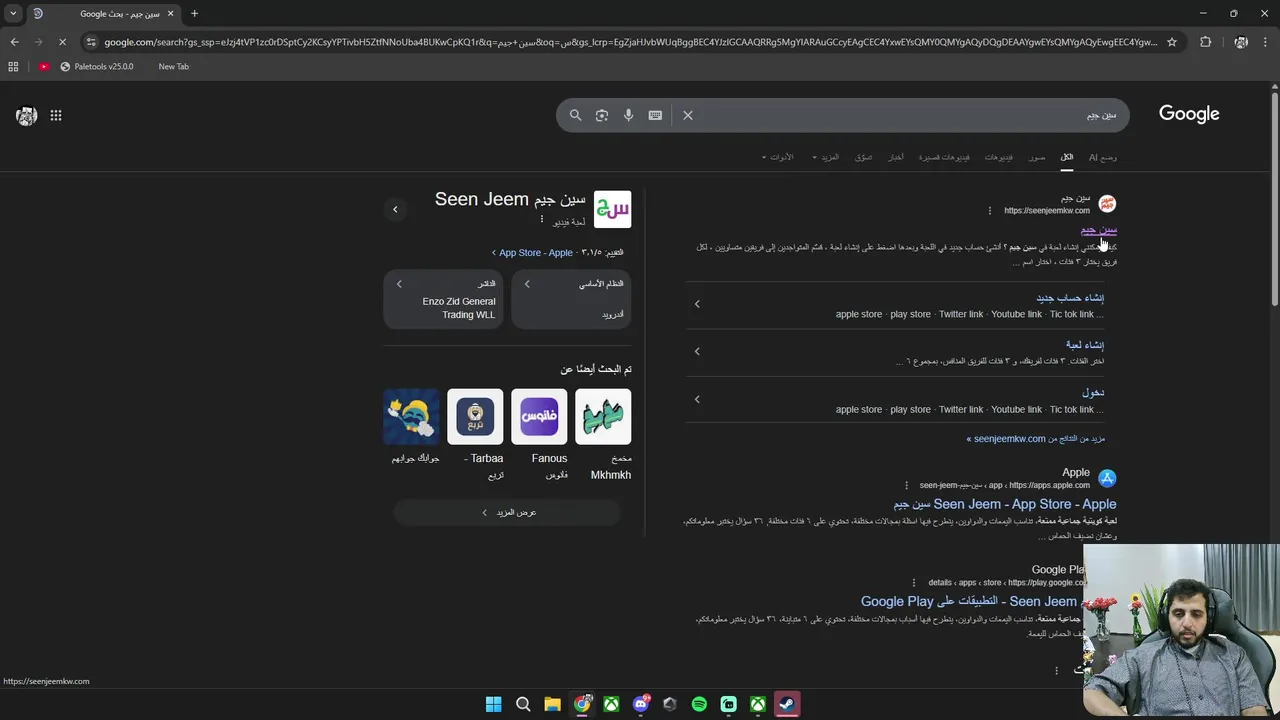Viewport: 1280px width, 720px height.
Task: Select the 'جوابك جوابهم' related app thumbnail
Action: (411, 416)
